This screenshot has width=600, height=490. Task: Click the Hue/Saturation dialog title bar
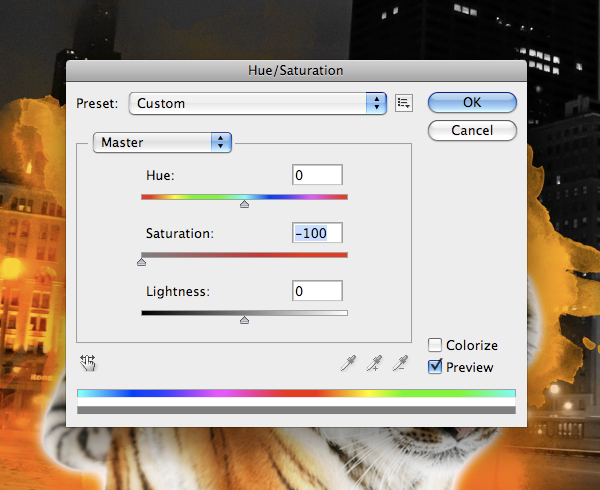(x=296, y=70)
